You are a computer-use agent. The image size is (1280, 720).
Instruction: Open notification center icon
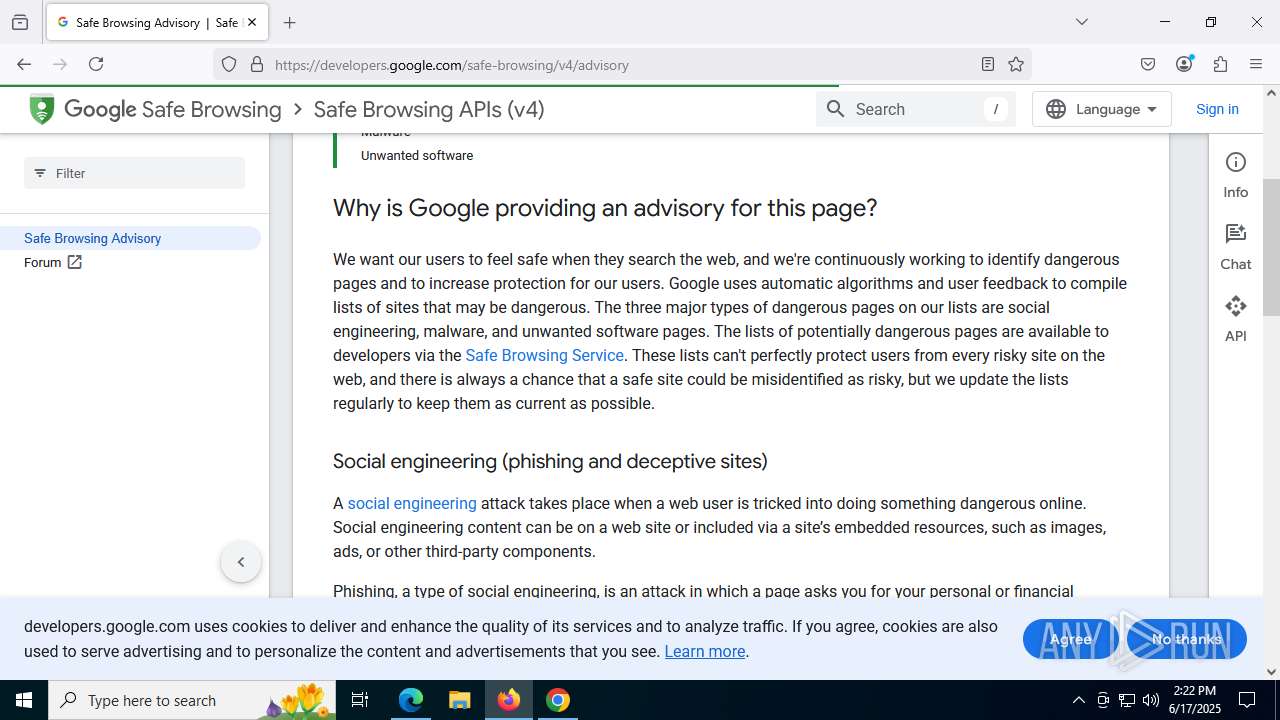[x=1247, y=700]
